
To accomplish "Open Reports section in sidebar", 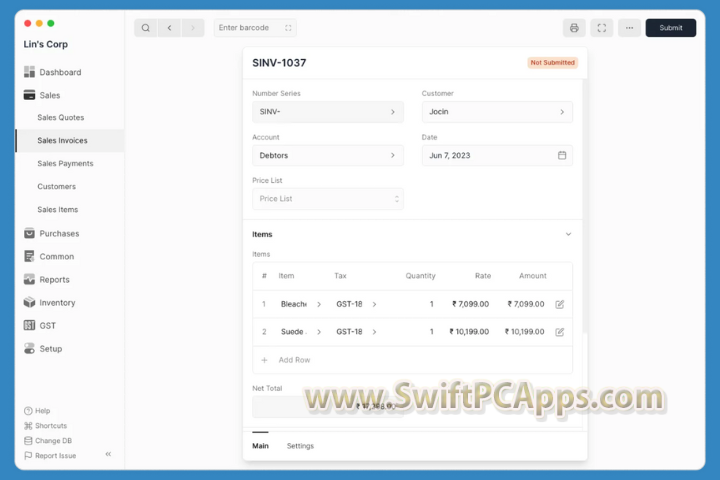I will 54,279.
